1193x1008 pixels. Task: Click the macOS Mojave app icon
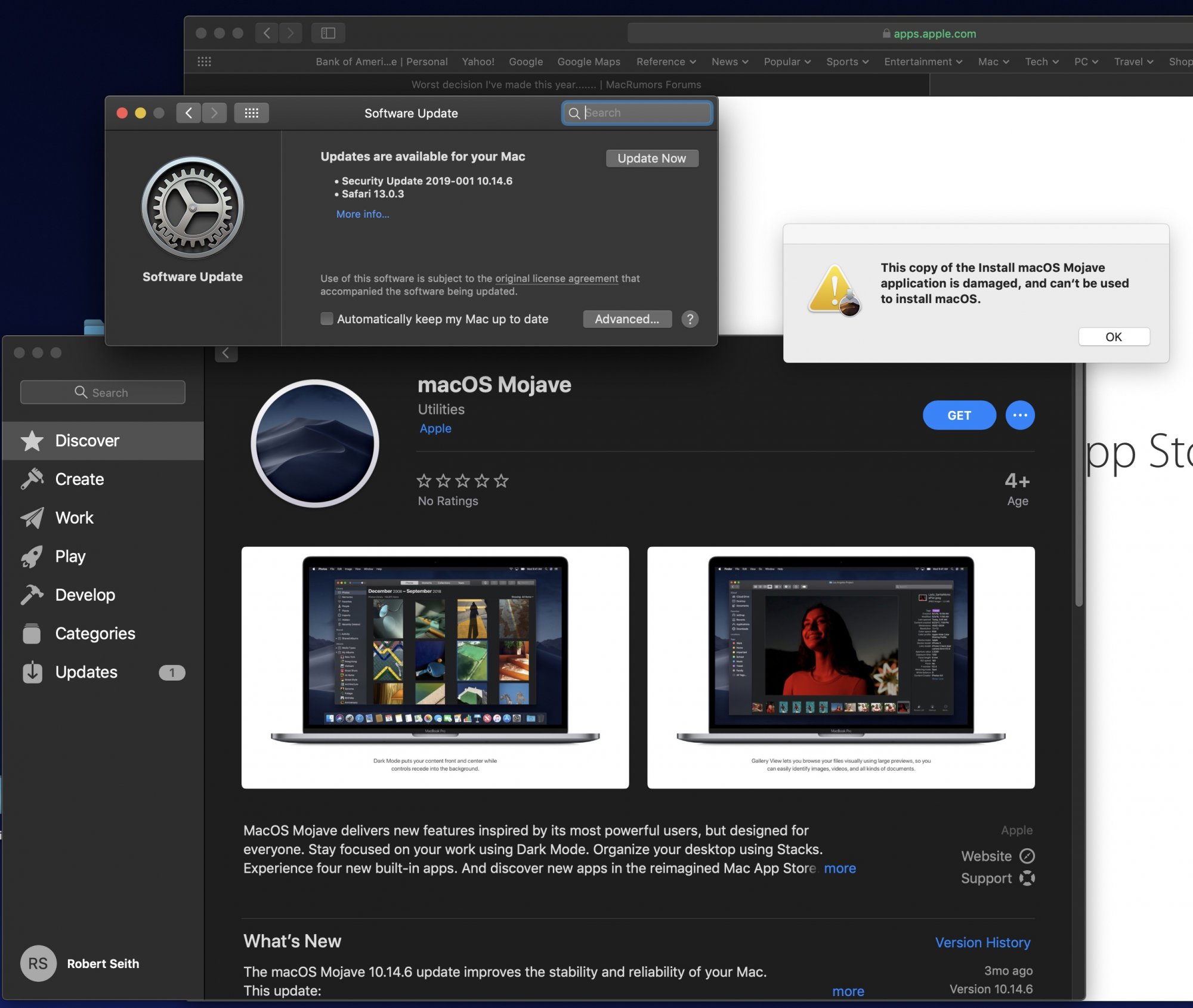click(315, 443)
